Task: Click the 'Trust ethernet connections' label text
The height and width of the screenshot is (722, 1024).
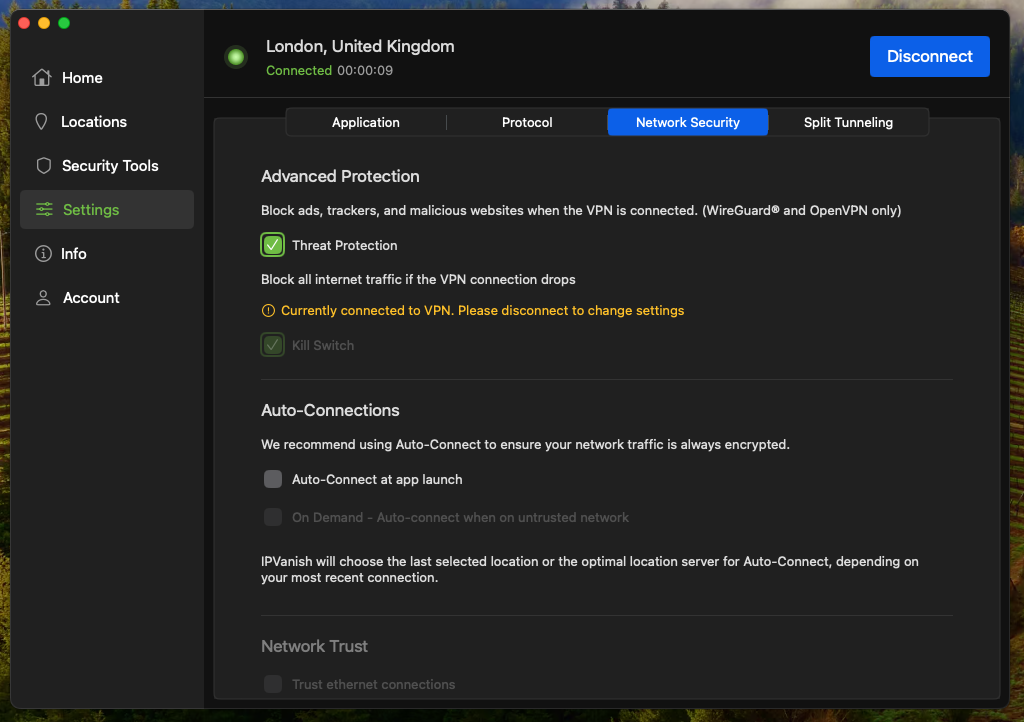Action: [x=374, y=684]
